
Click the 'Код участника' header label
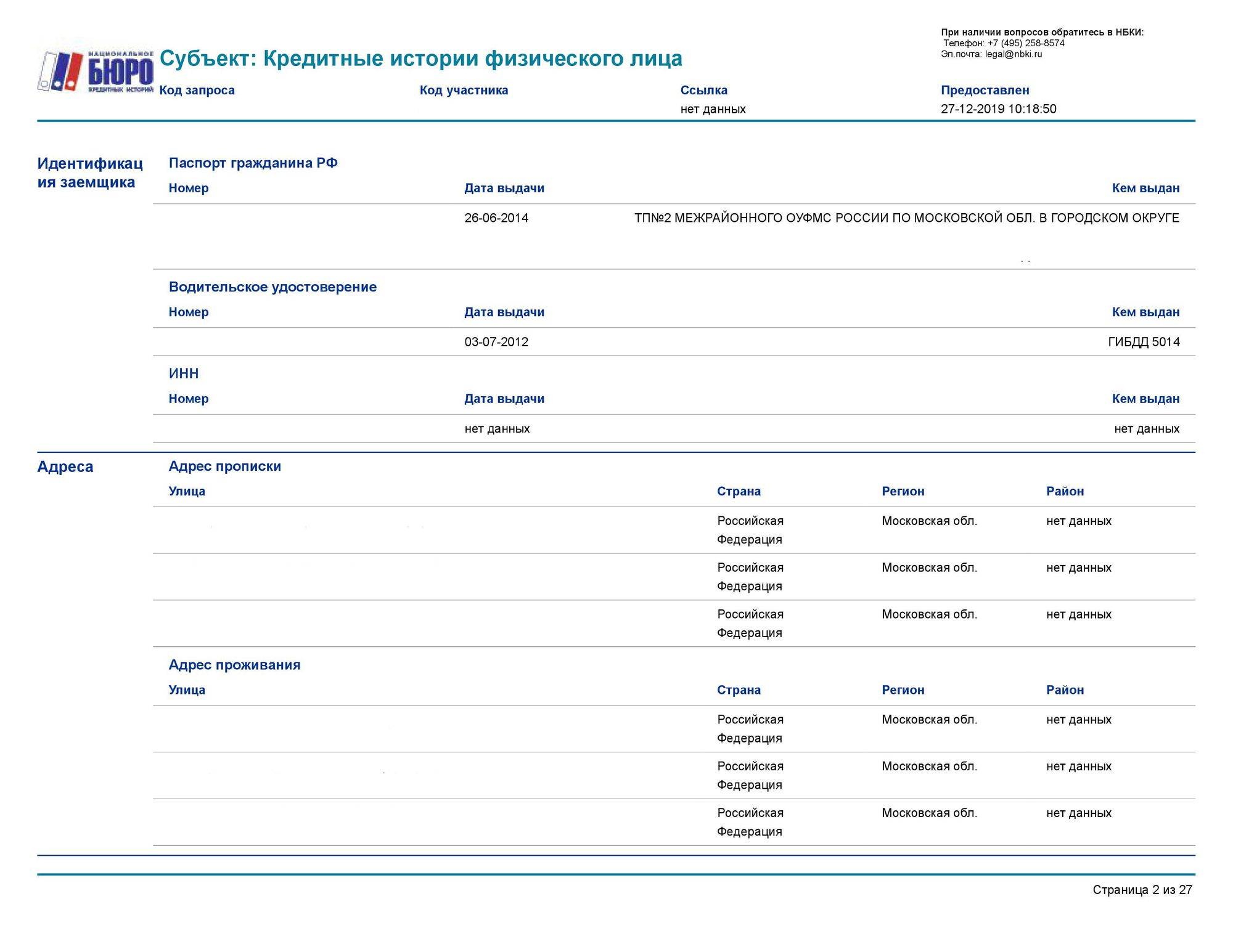tap(464, 91)
